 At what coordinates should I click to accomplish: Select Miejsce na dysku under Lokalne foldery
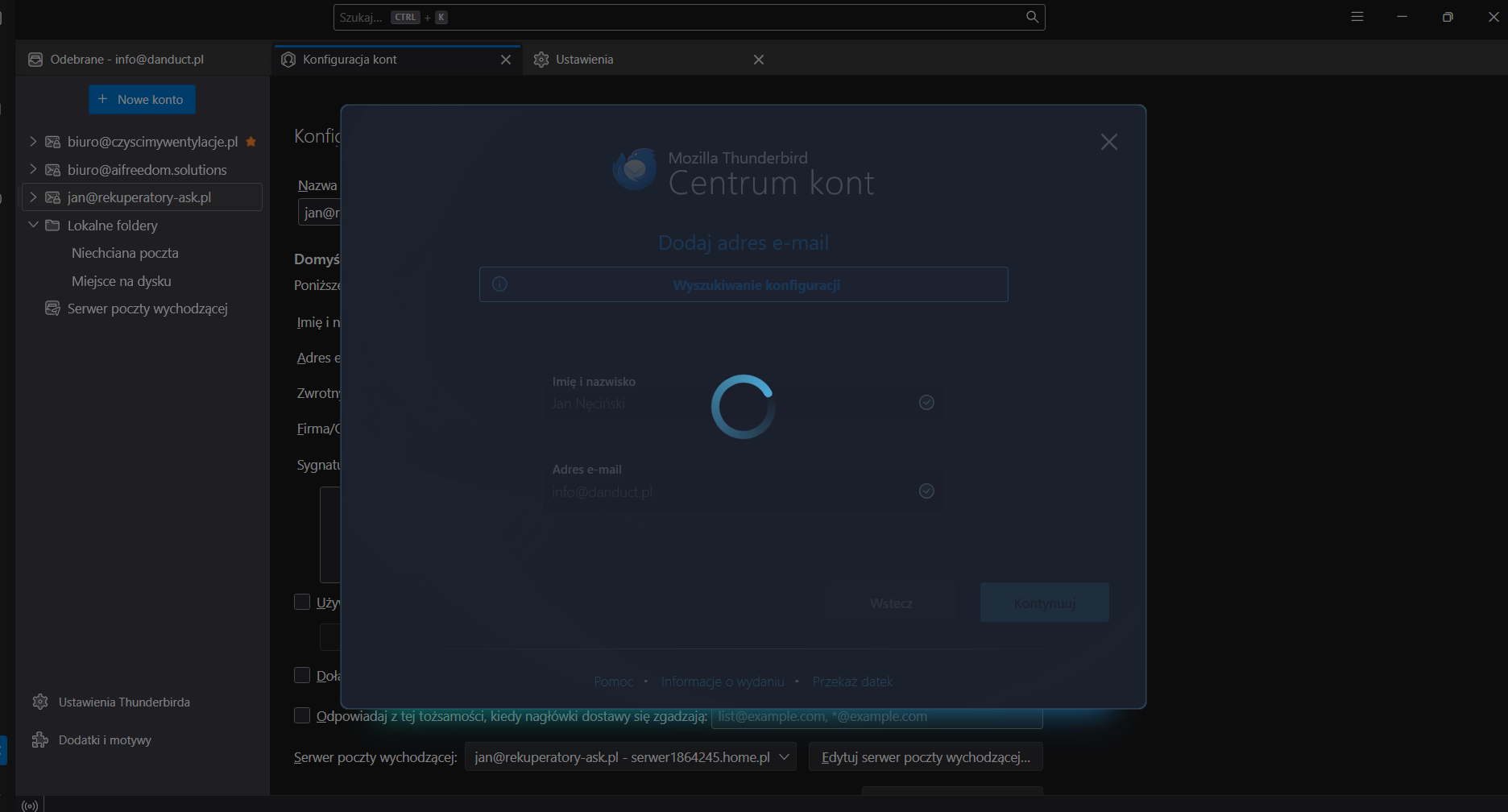[x=121, y=281]
